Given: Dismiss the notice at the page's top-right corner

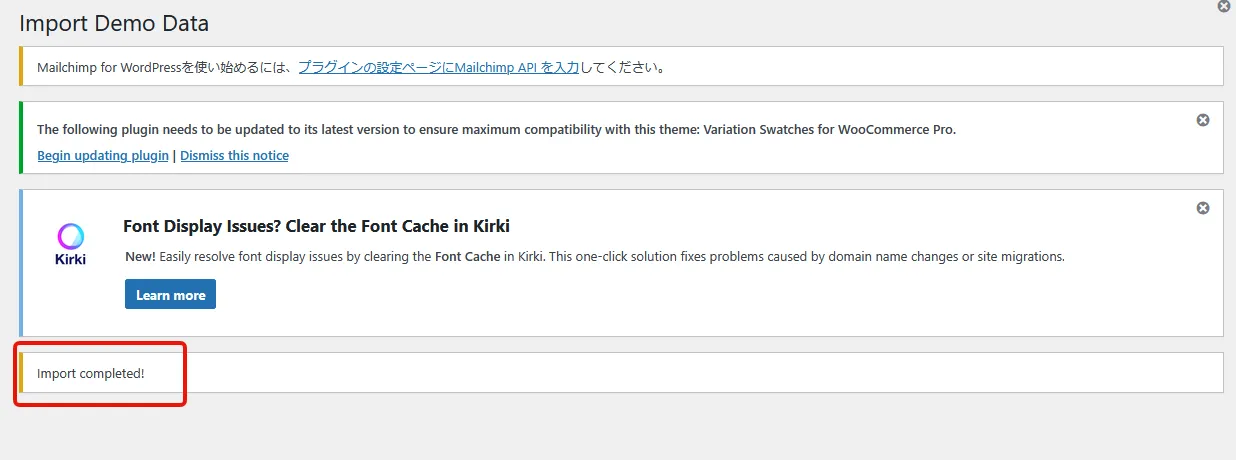Looking at the screenshot, I should tap(1224, 6).
